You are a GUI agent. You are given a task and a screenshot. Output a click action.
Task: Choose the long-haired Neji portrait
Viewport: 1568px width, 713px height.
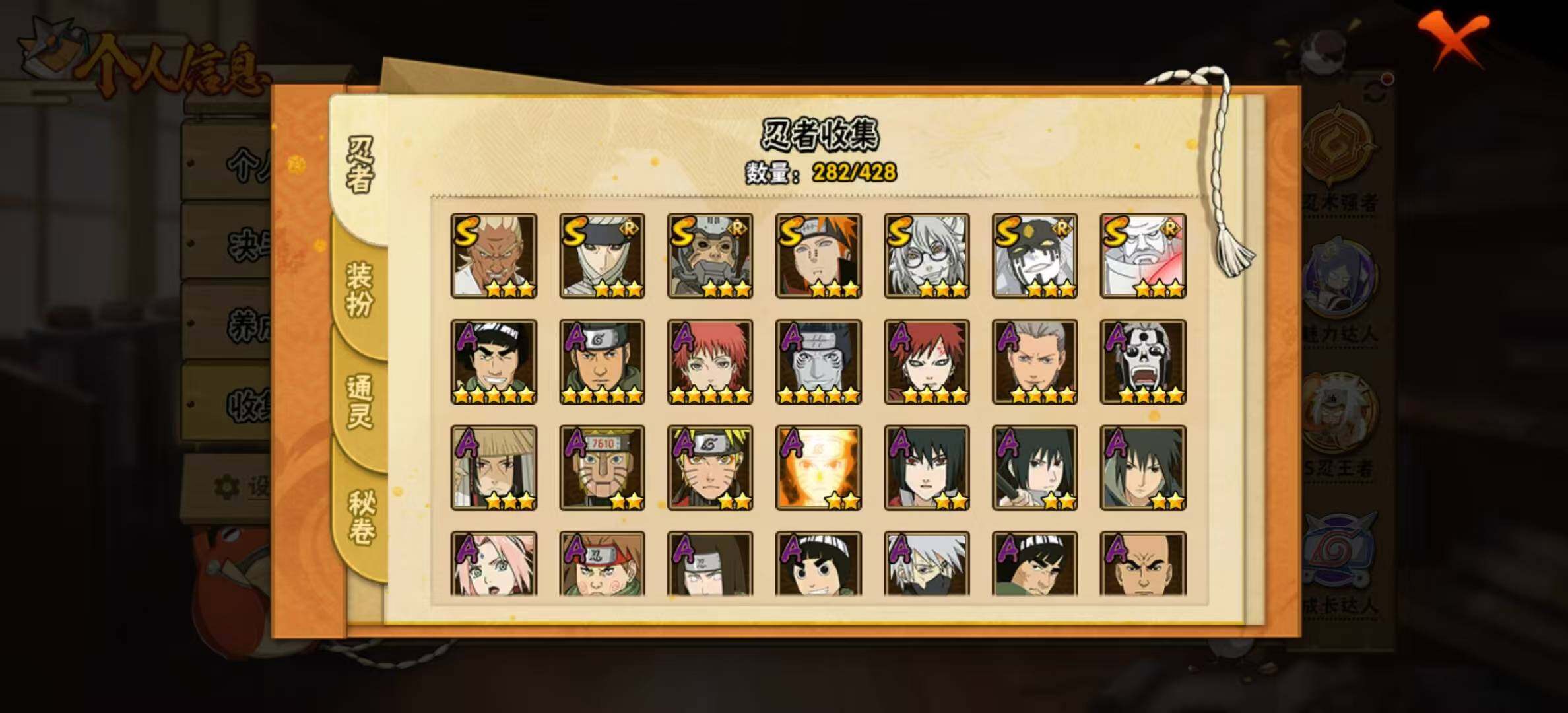[710, 564]
